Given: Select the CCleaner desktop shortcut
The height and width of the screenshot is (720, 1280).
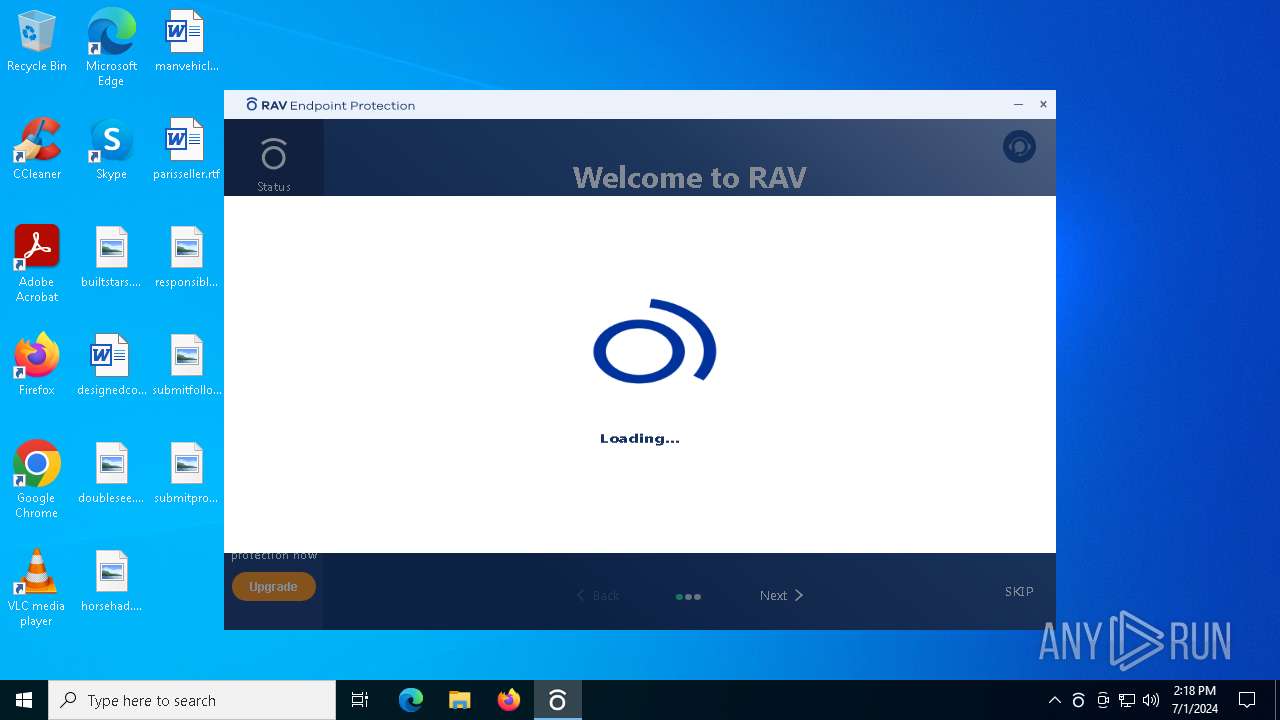Looking at the screenshot, I should 37,149.
